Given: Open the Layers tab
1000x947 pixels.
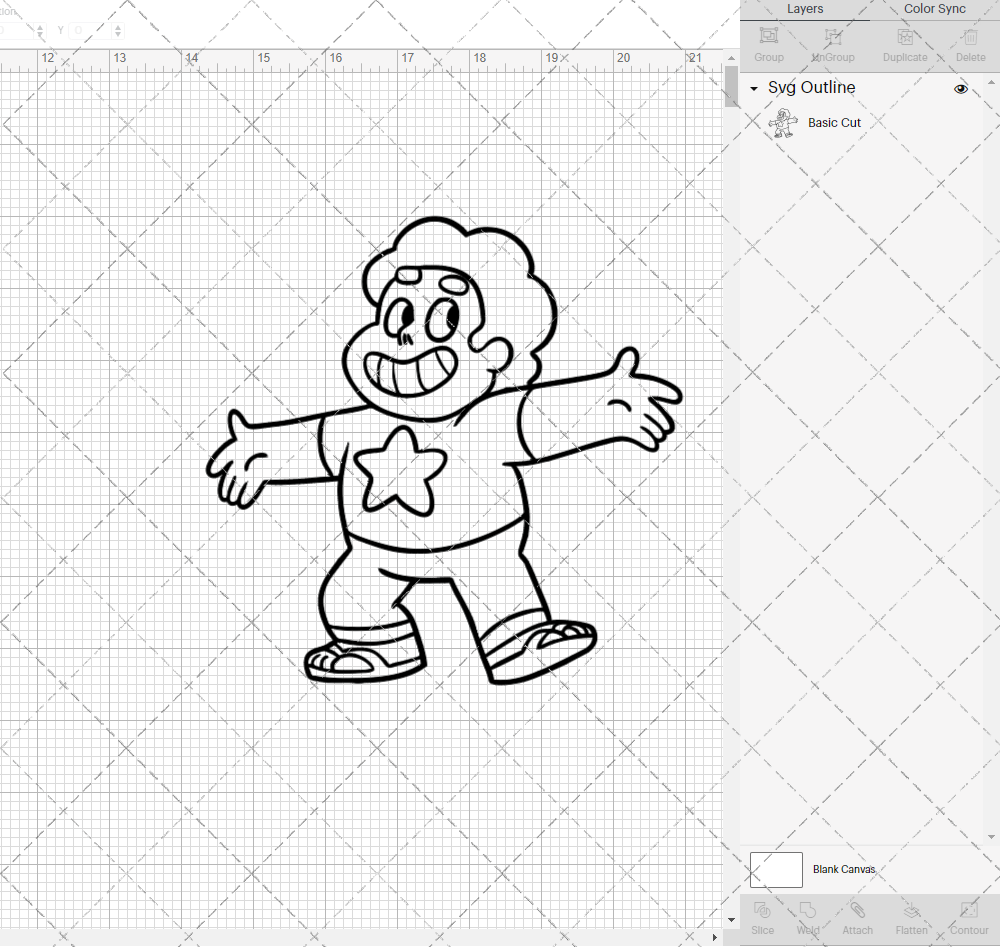Looking at the screenshot, I should tap(805, 9).
